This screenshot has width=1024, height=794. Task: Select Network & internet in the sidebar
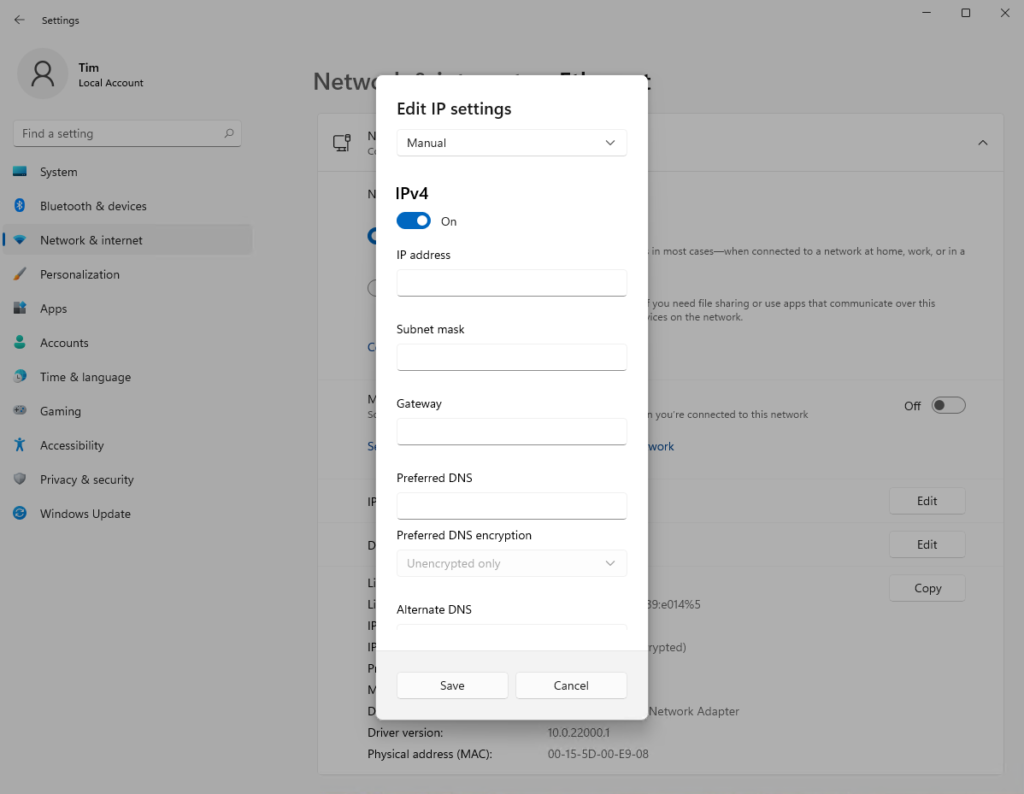tap(20, 240)
